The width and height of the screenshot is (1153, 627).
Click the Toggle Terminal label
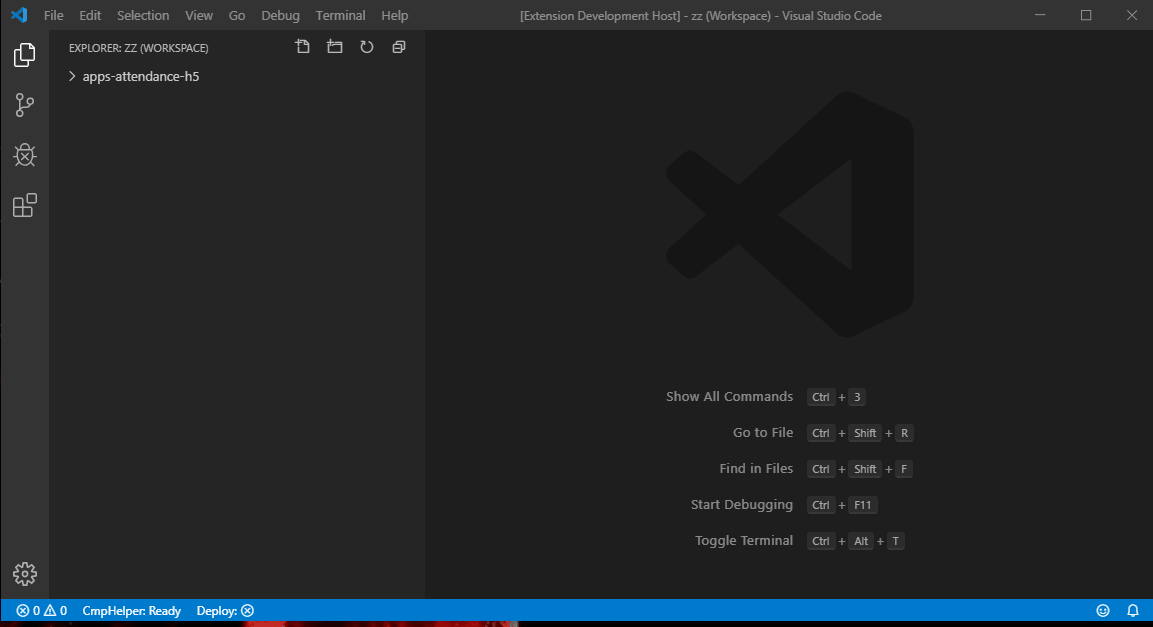click(743, 540)
